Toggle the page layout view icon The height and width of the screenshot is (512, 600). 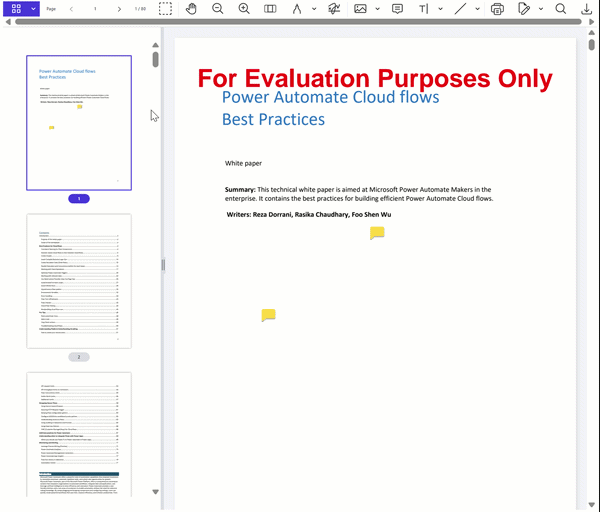[x=270, y=8]
